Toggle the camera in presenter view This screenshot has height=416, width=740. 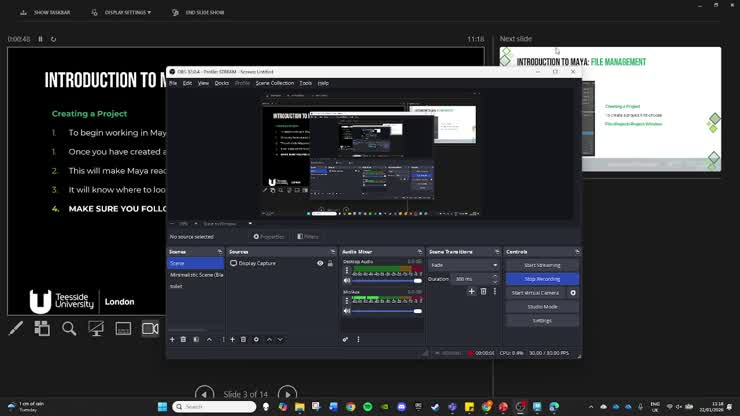(150, 328)
